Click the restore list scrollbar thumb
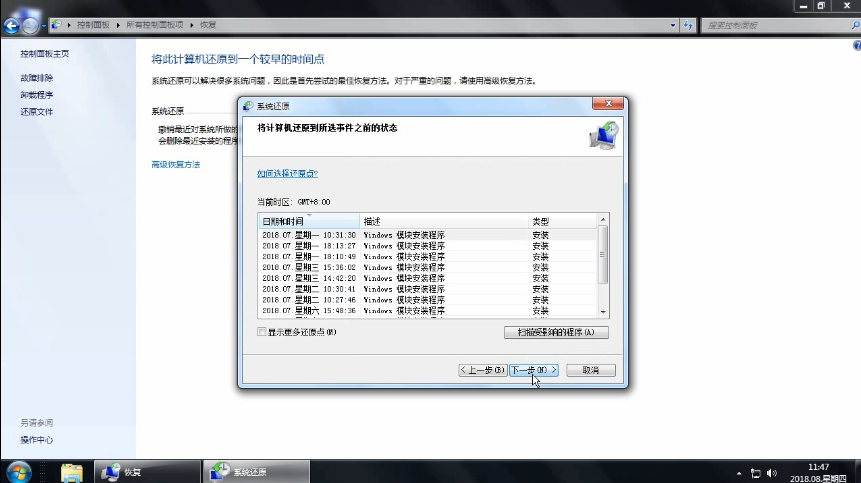 [603, 254]
